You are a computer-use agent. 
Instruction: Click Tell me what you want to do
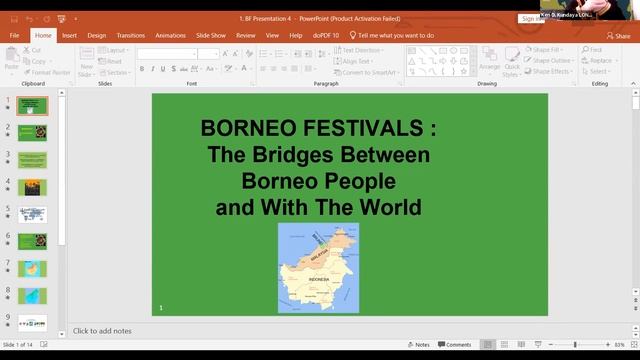pos(391,36)
